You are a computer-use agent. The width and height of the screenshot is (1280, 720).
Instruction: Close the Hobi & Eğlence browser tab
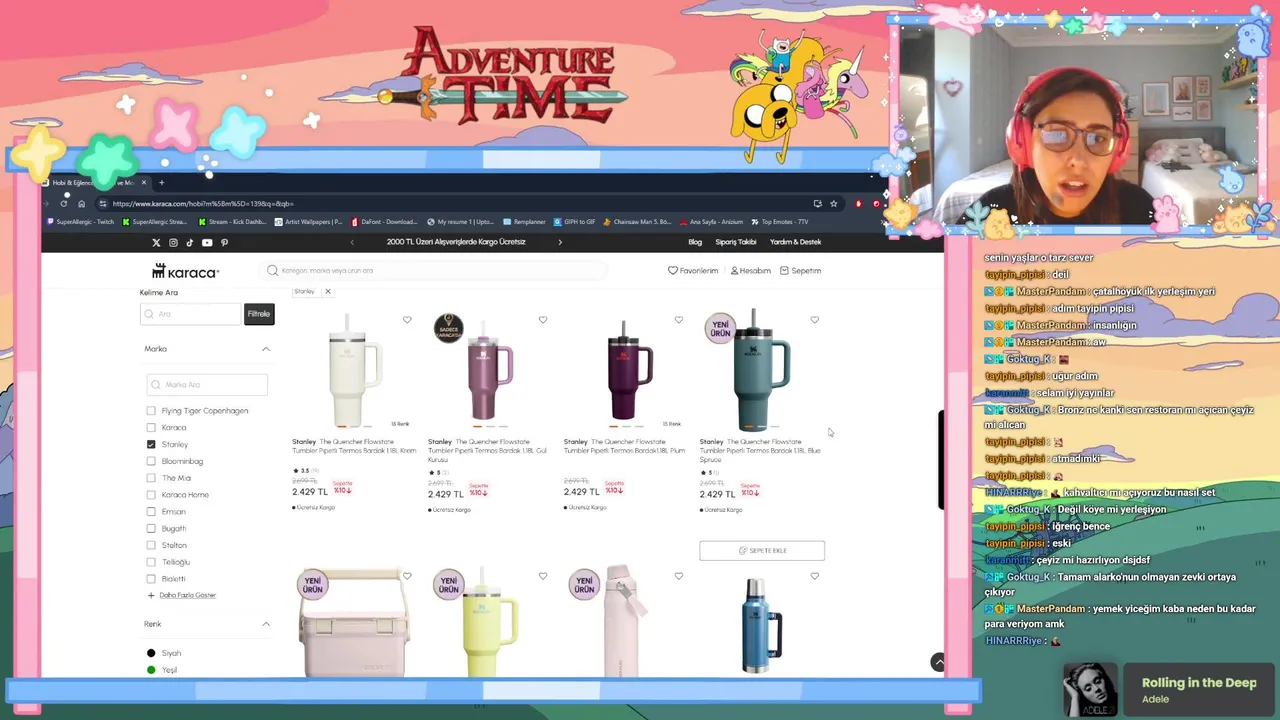tap(143, 182)
